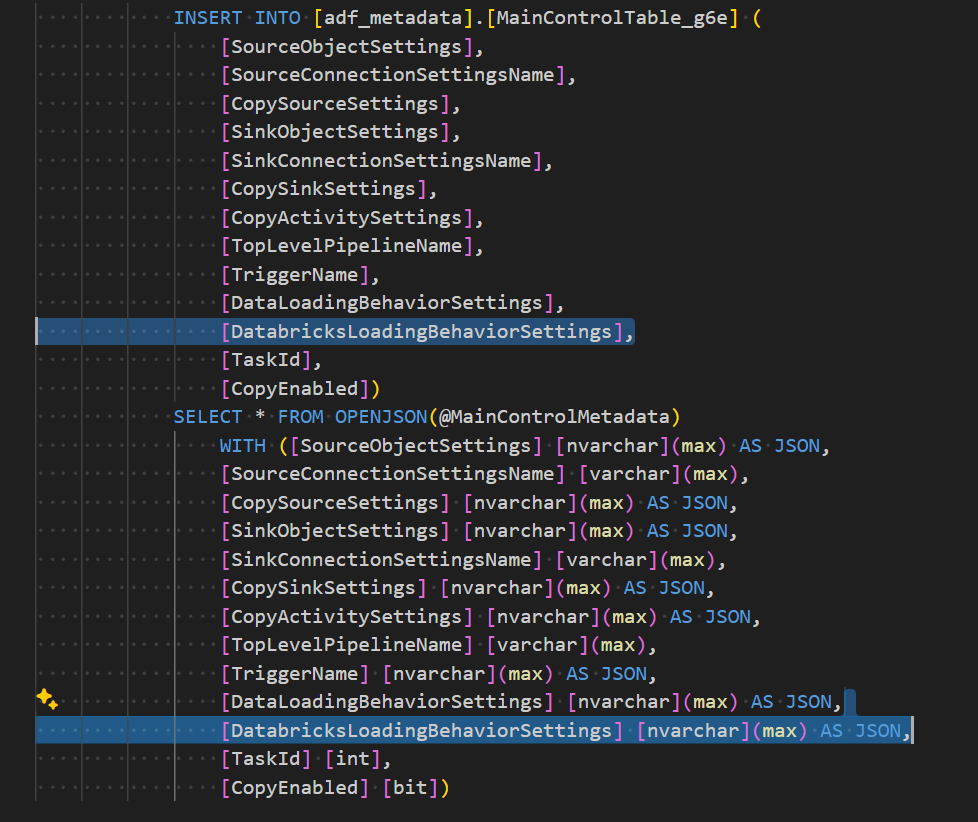Screen dimensions: 978x822
Task: Click the FROM keyword
Action: pyautogui.click(x=301, y=417)
